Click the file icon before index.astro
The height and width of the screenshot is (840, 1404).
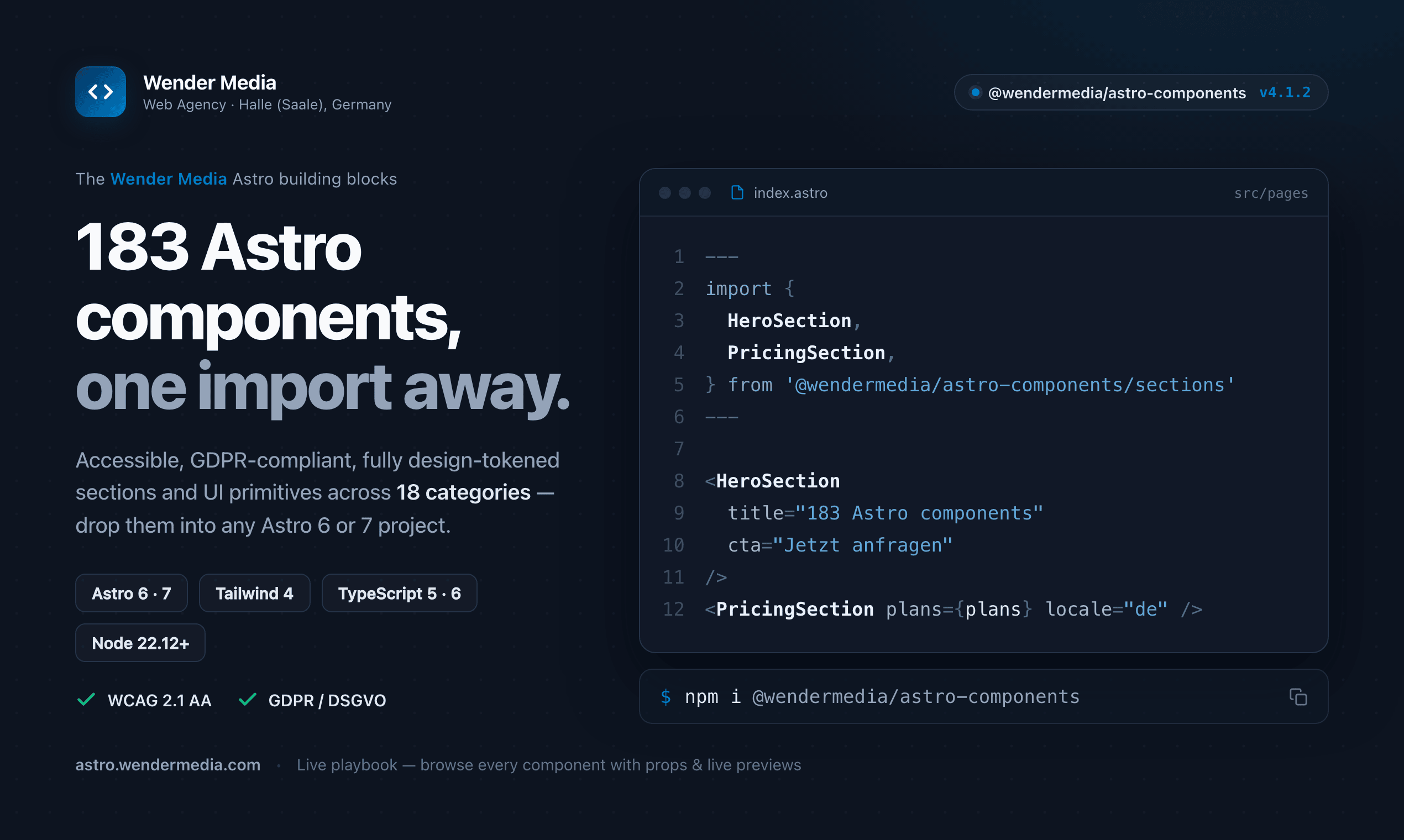tap(737, 192)
